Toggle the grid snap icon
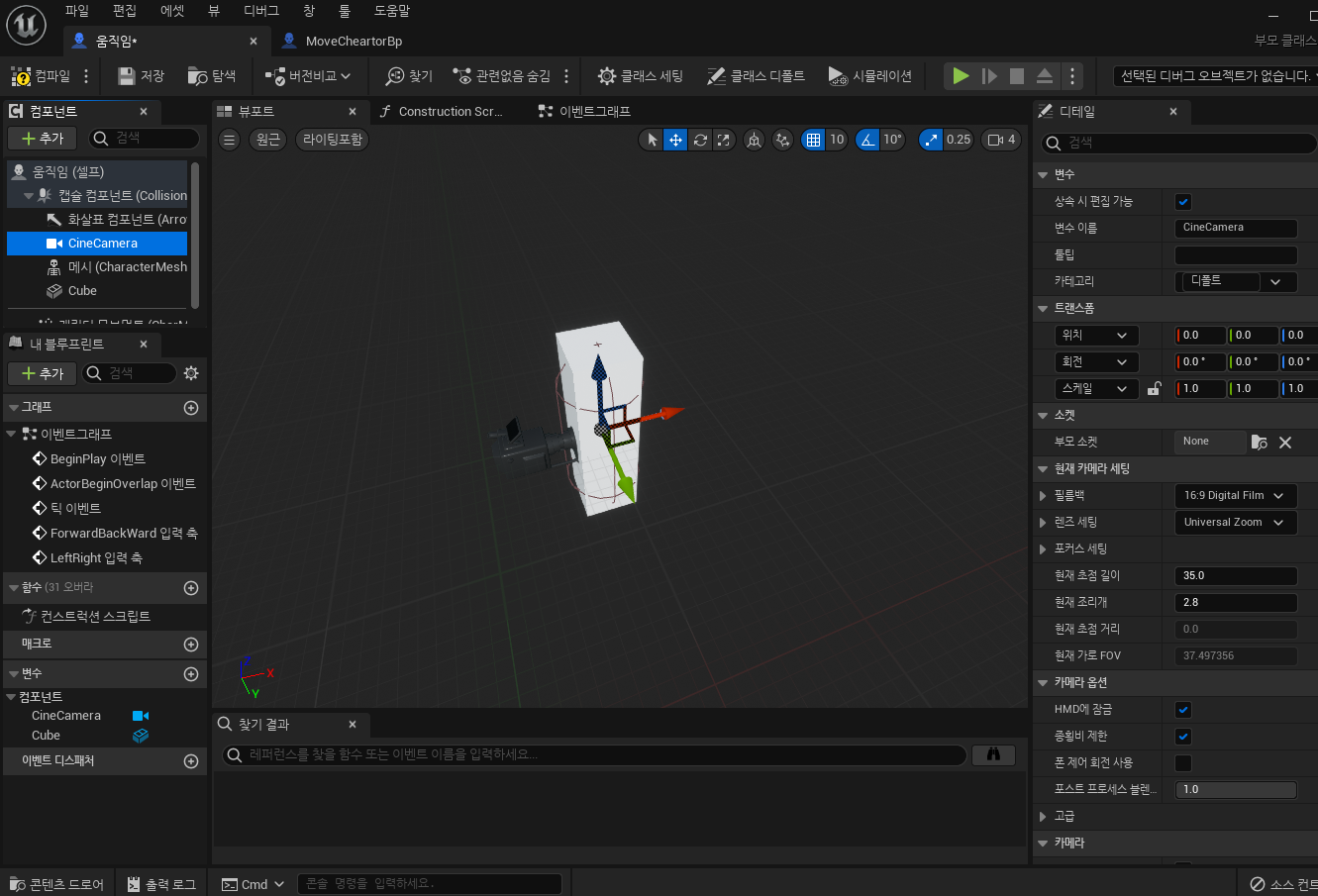 pos(813,140)
